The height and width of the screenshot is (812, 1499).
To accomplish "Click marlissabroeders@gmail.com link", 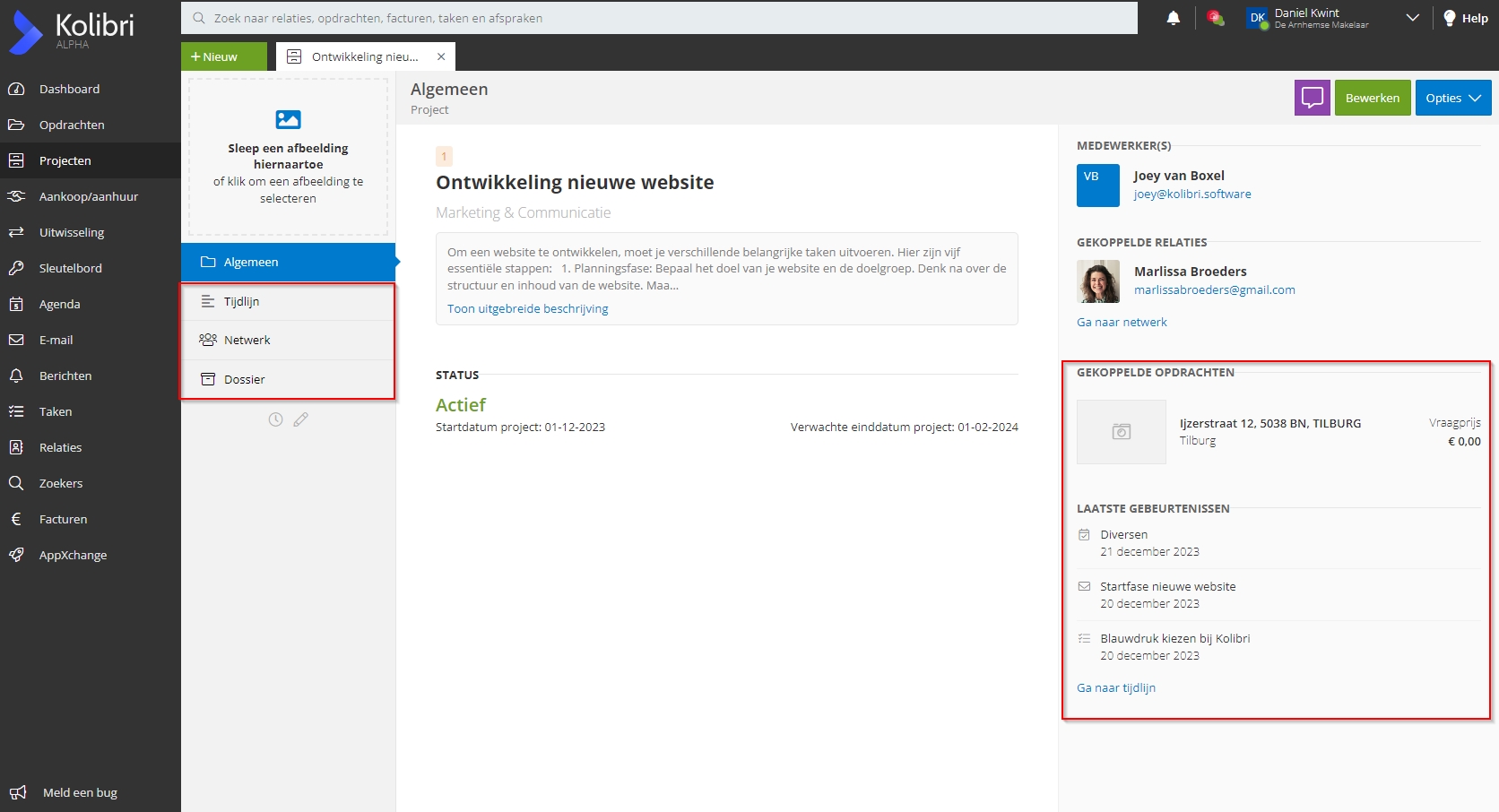I will click(x=1215, y=289).
